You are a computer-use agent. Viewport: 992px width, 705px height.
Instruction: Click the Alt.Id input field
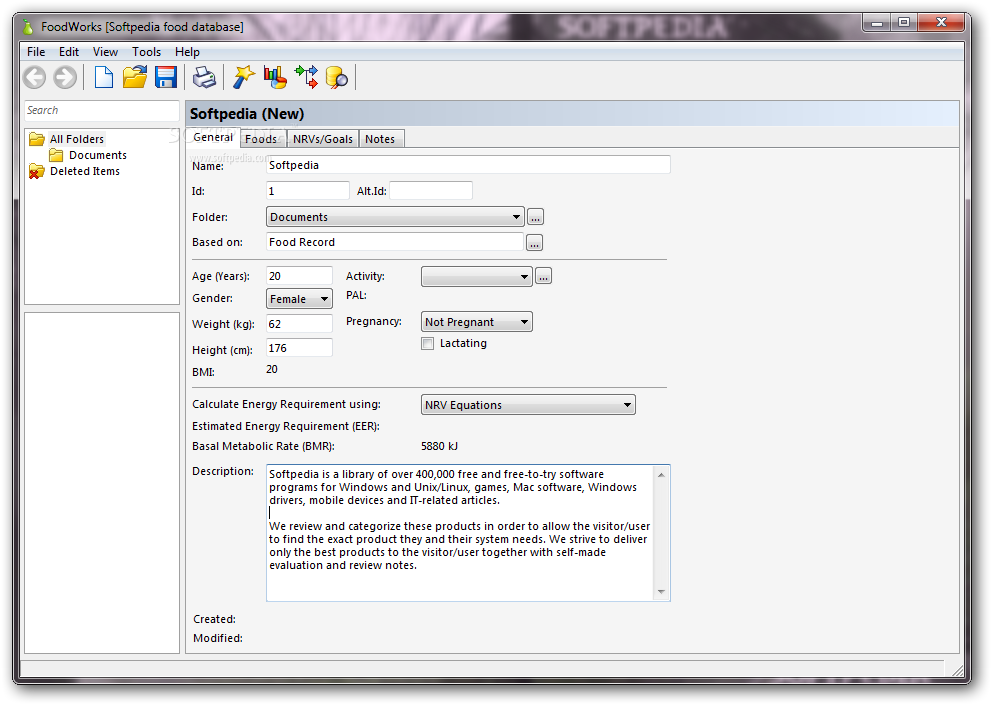pyautogui.click(x=431, y=191)
